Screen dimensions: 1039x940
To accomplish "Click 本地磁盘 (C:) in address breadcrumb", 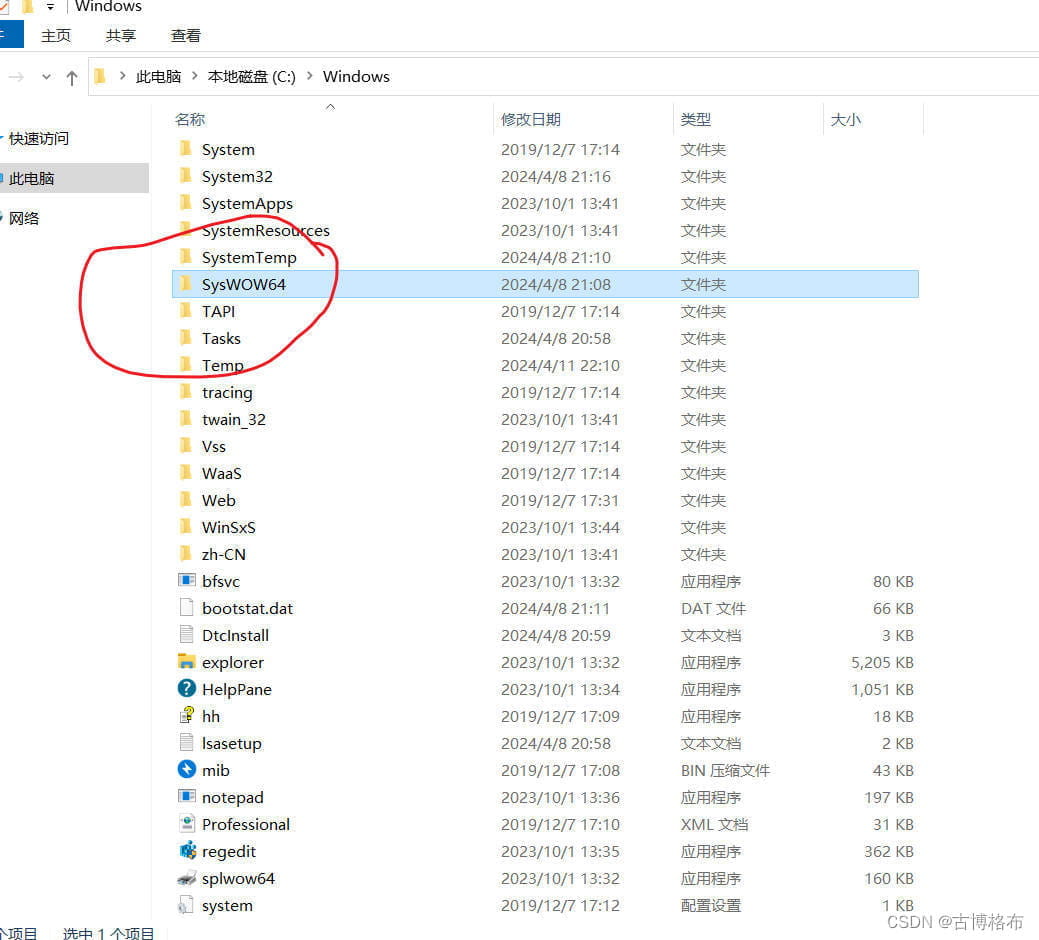I will pos(252,77).
